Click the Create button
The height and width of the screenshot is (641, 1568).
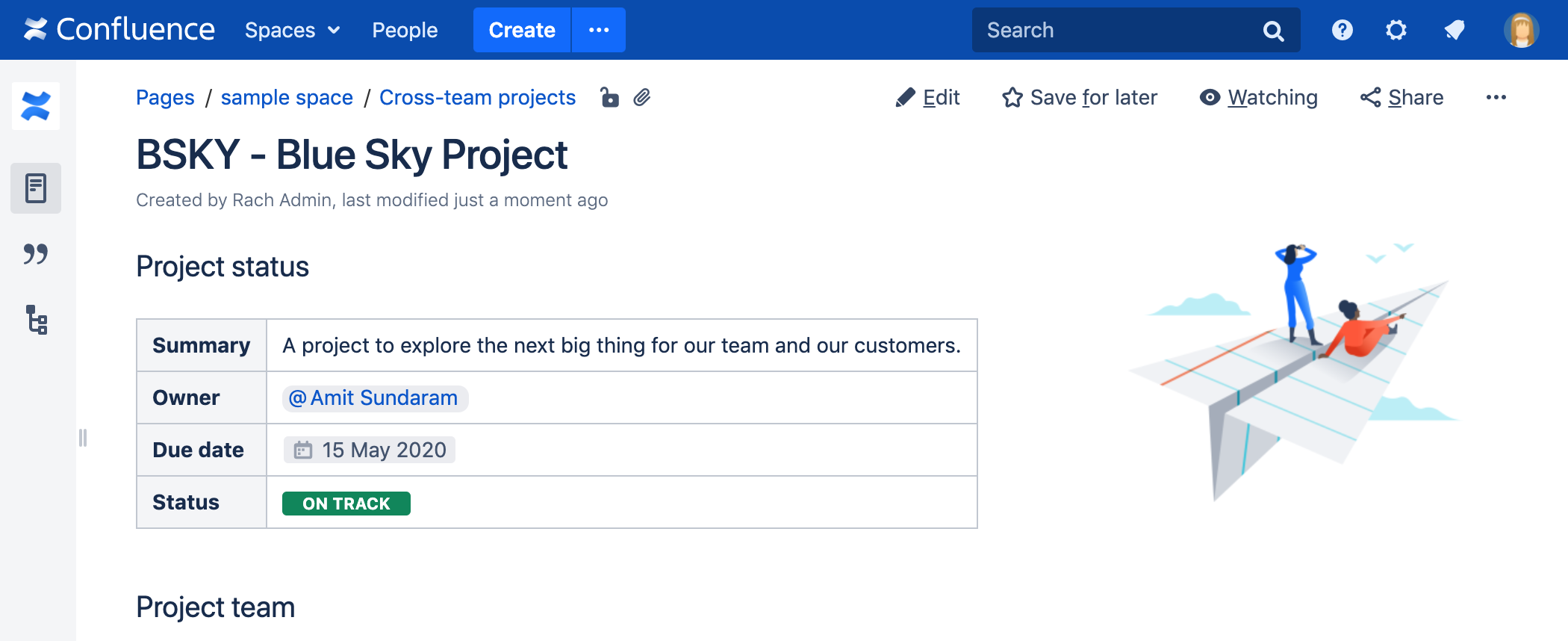tap(522, 30)
